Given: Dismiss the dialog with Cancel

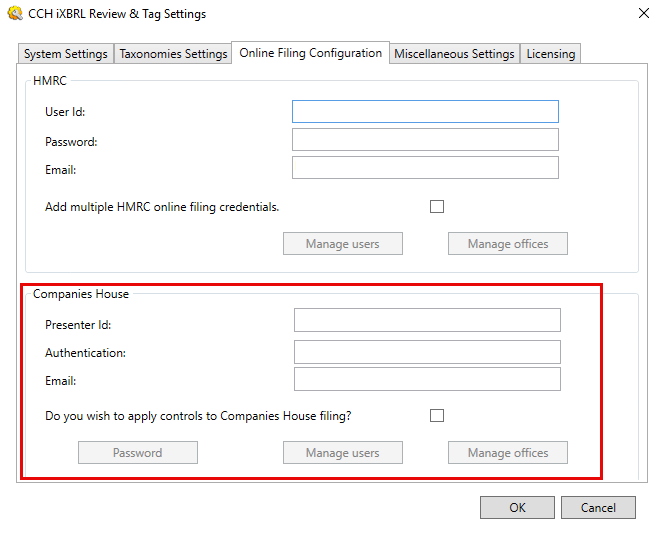Looking at the screenshot, I should click(598, 507).
